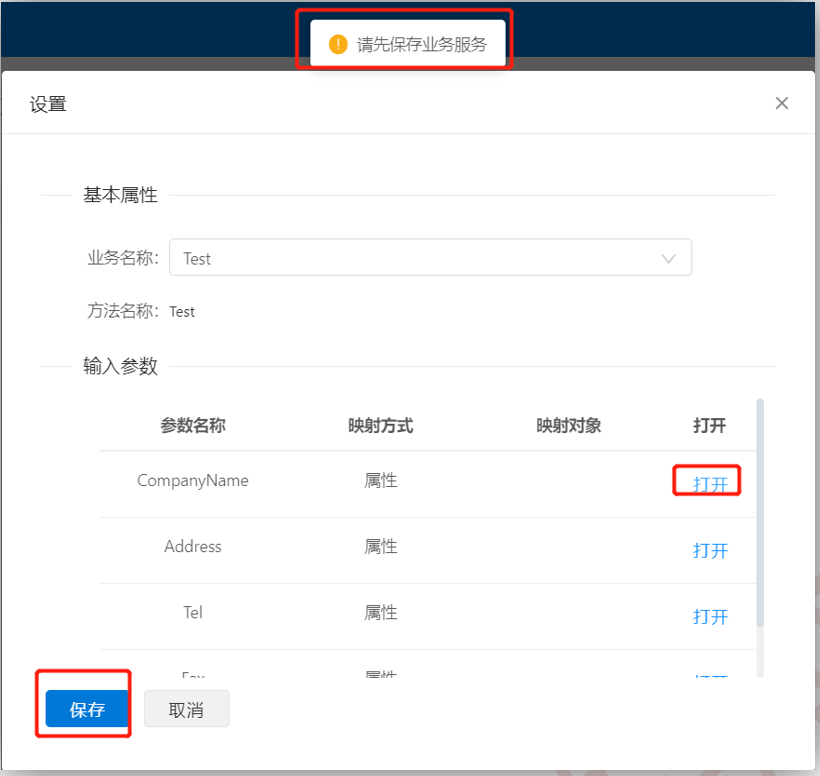This screenshot has width=820, height=776.
Task: Click 属性 in the Tel row
Action: (x=380, y=612)
